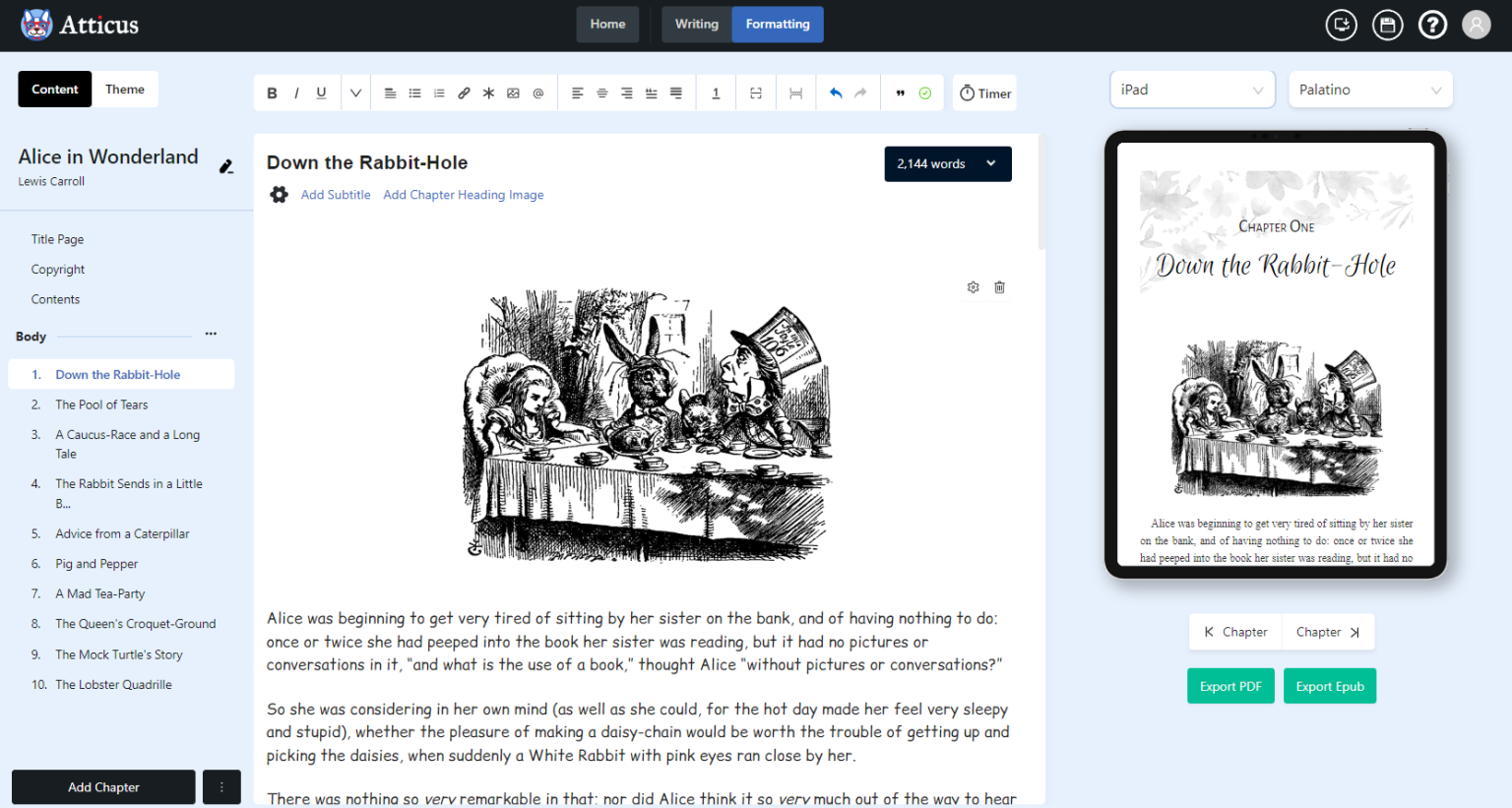Apply bold formatting from the toolbar

[272, 93]
